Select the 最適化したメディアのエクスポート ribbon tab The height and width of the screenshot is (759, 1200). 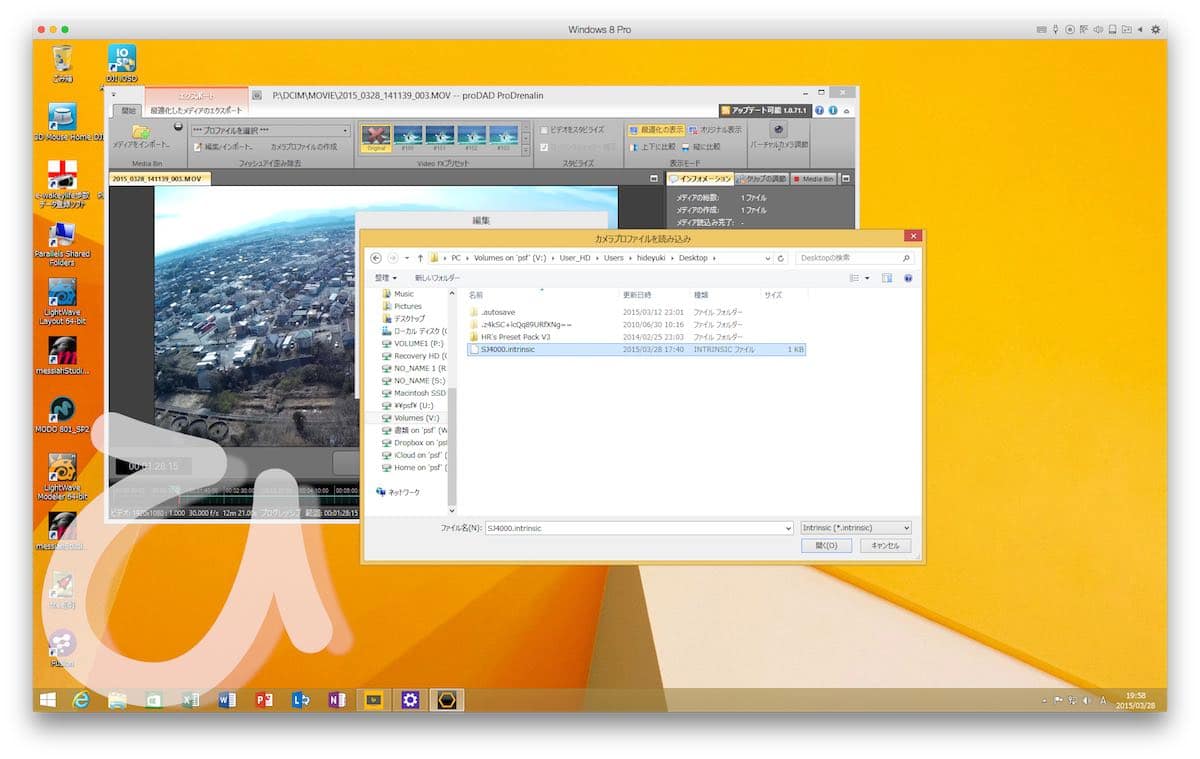click(x=196, y=111)
